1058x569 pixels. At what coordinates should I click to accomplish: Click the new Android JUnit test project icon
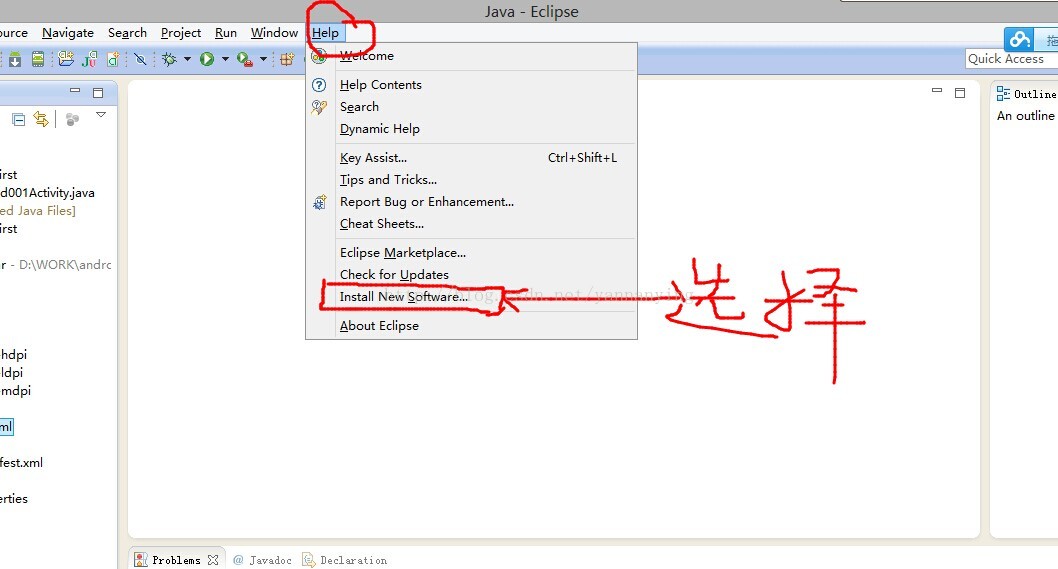[90, 59]
